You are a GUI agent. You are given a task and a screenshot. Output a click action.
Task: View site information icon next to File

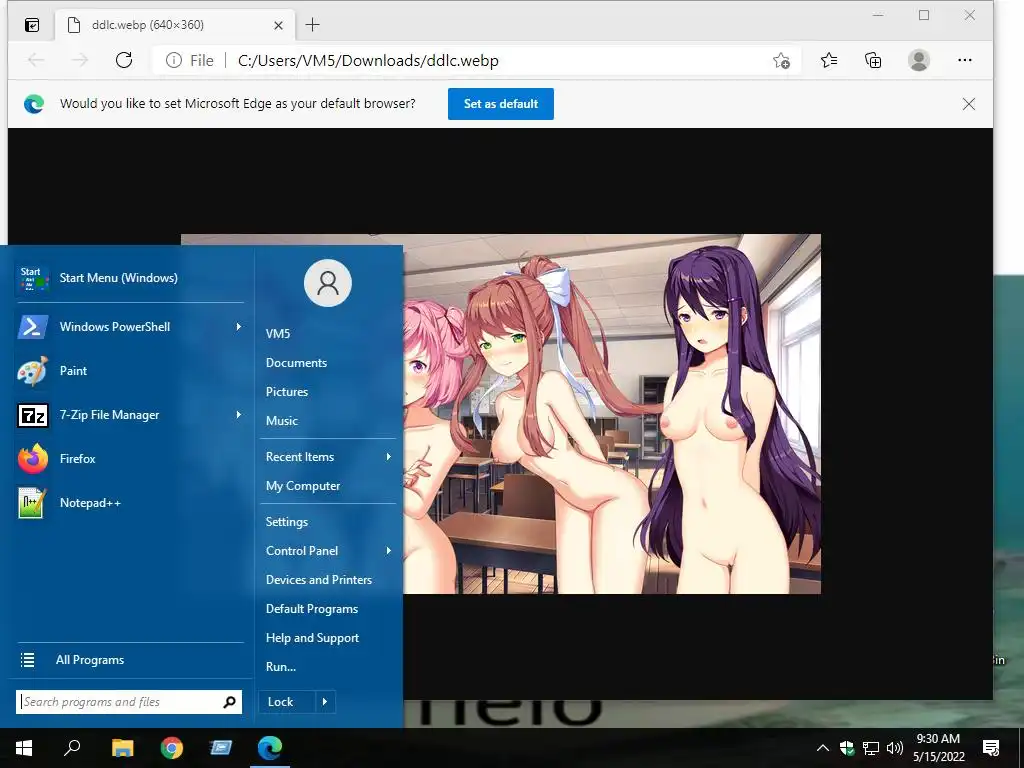174,60
